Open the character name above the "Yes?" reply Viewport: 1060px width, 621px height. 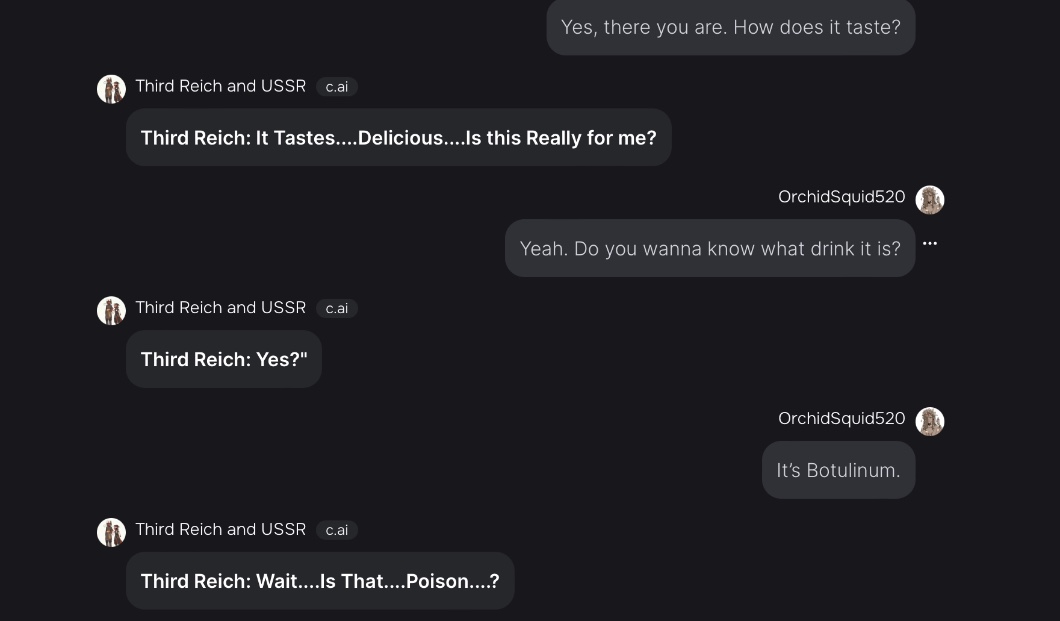220,308
